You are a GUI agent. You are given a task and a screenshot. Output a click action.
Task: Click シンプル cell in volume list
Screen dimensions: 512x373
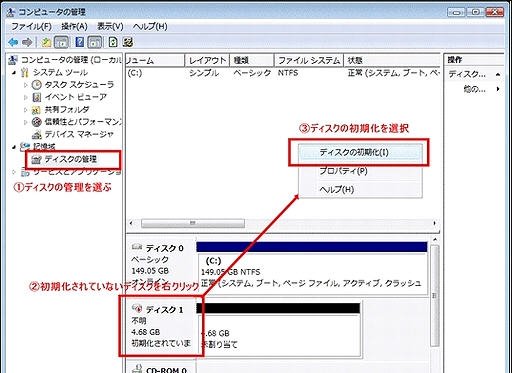(204, 73)
